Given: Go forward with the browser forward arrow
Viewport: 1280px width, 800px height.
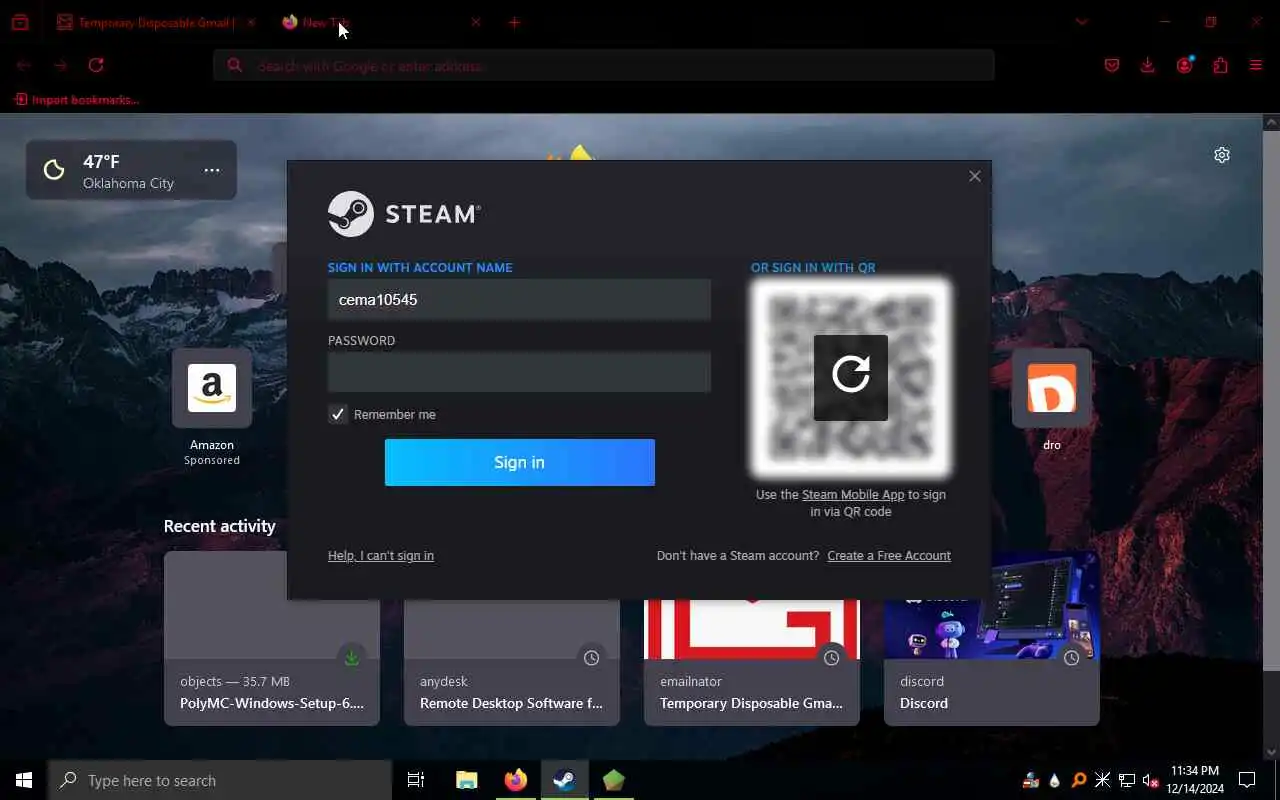Looking at the screenshot, I should 60,65.
